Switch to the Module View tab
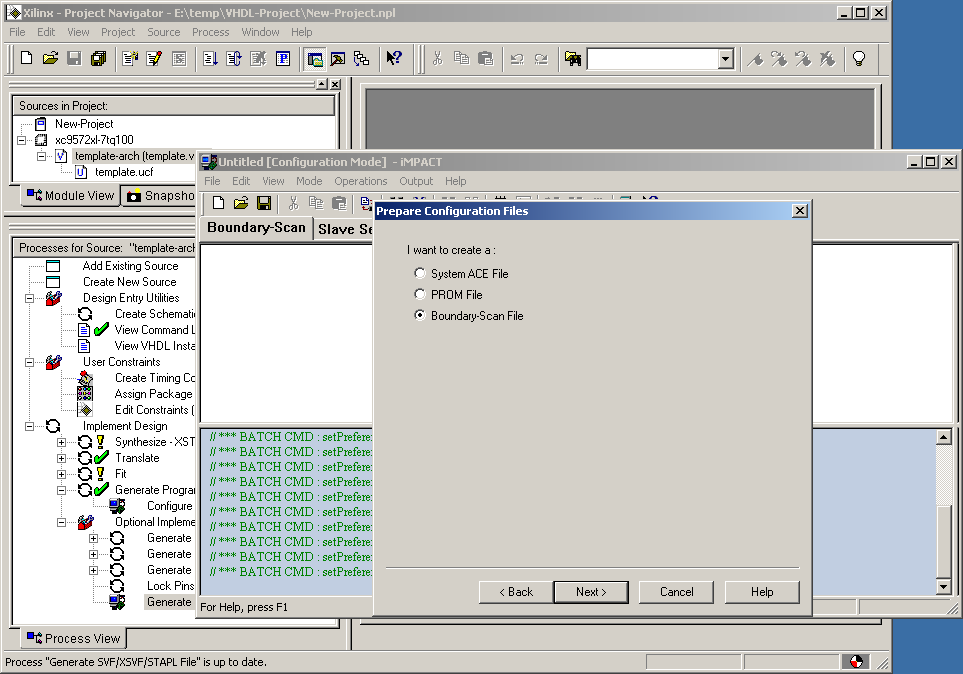Image resolution: width=963 pixels, height=674 pixels. point(71,195)
